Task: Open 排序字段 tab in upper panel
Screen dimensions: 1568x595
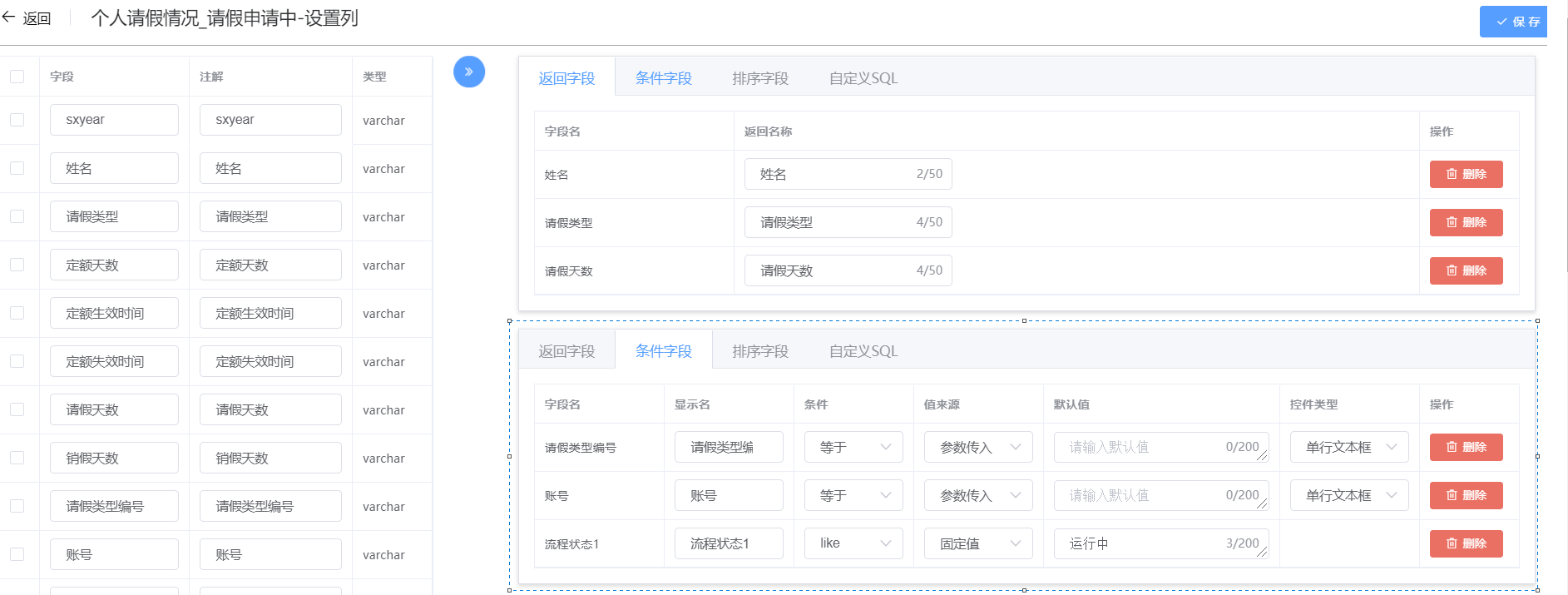Action: coord(759,78)
